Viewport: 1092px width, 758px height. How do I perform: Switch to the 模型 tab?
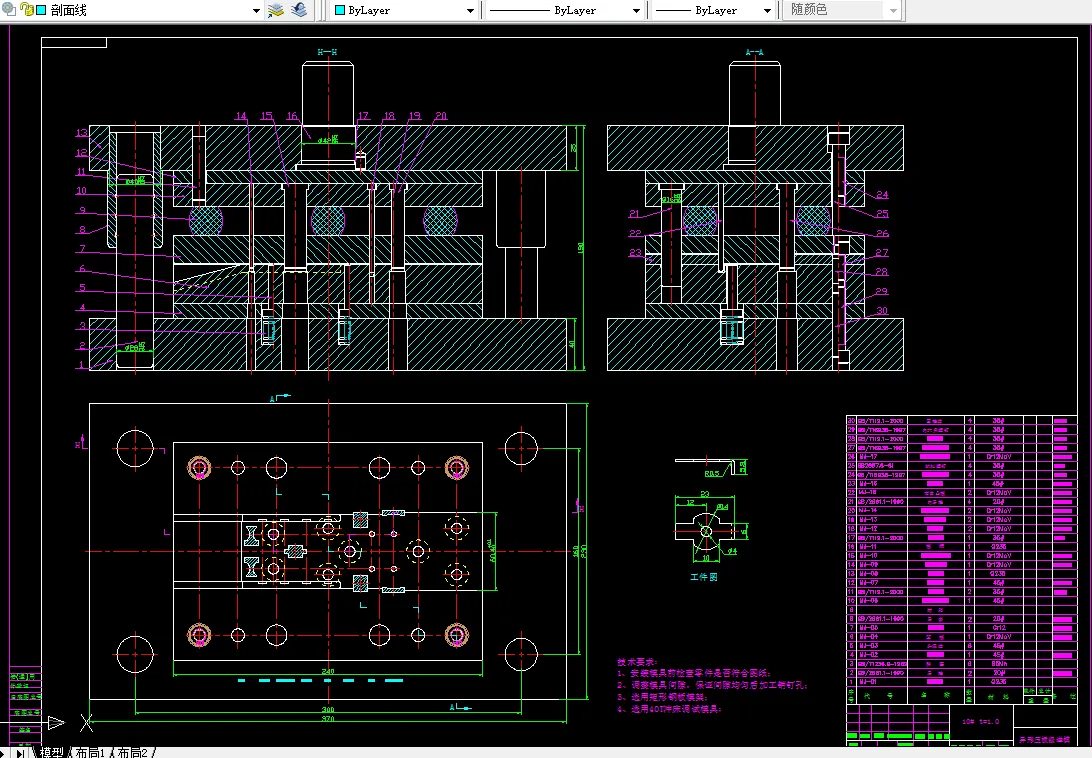coord(51,752)
